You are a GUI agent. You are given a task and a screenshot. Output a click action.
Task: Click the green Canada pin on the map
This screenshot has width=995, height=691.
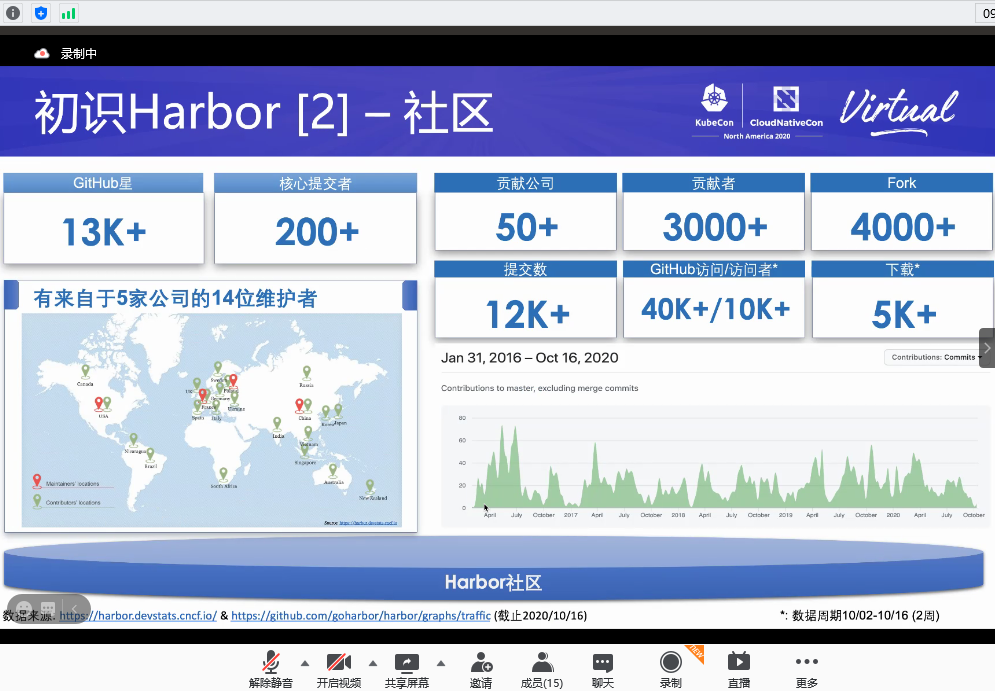click(x=85, y=372)
